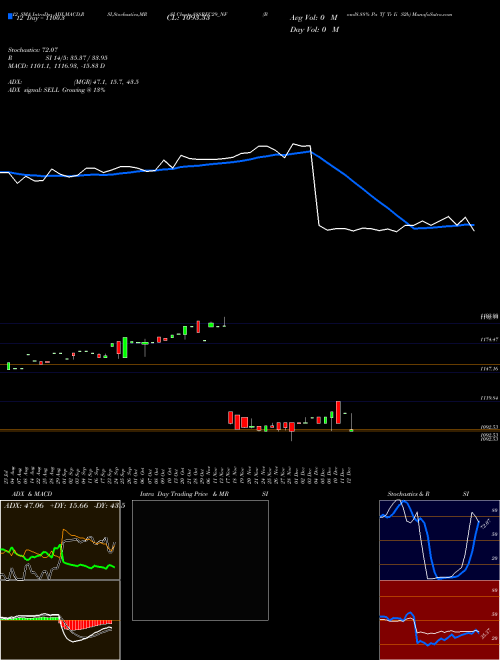The height and width of the screenshot is (660, 500).
Task: Select the '-DY: 43.5' readout
Action: pos(109,506)
